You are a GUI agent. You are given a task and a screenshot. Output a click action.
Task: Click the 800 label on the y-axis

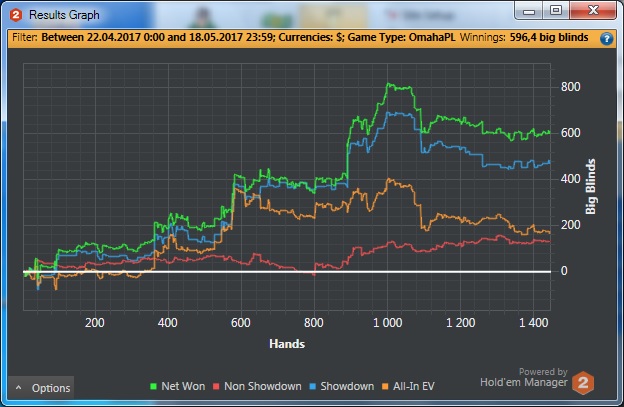pos(570,87)
